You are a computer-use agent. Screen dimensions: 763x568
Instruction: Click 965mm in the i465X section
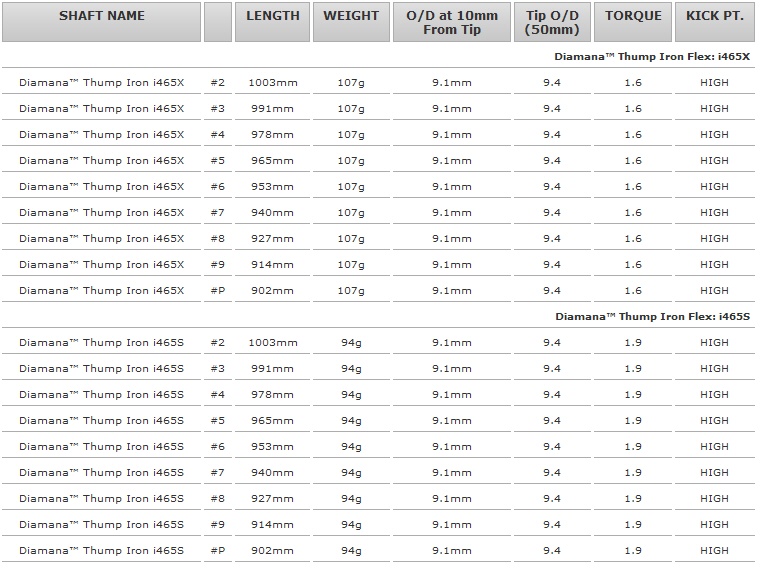[272, 161]
